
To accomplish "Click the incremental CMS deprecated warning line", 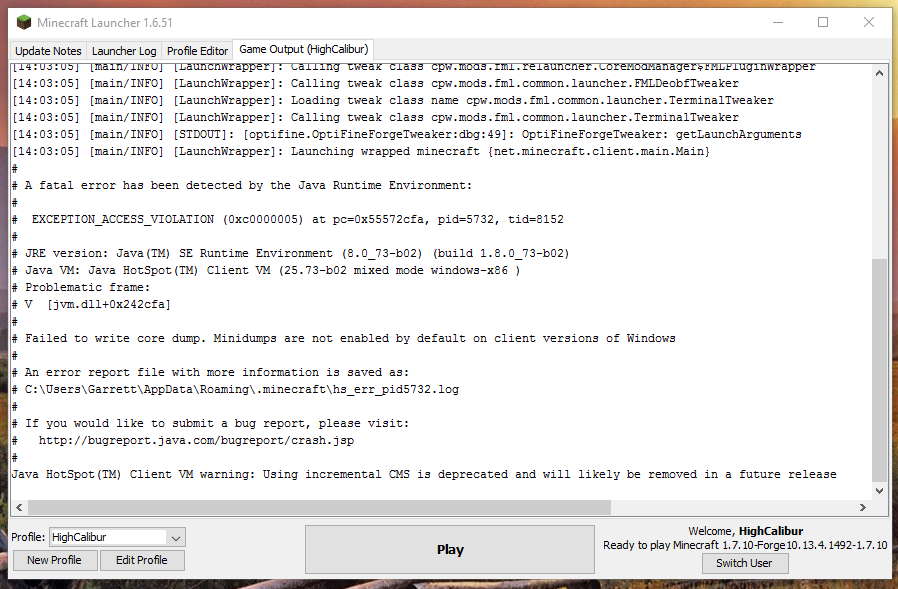I will pos(424,474).
